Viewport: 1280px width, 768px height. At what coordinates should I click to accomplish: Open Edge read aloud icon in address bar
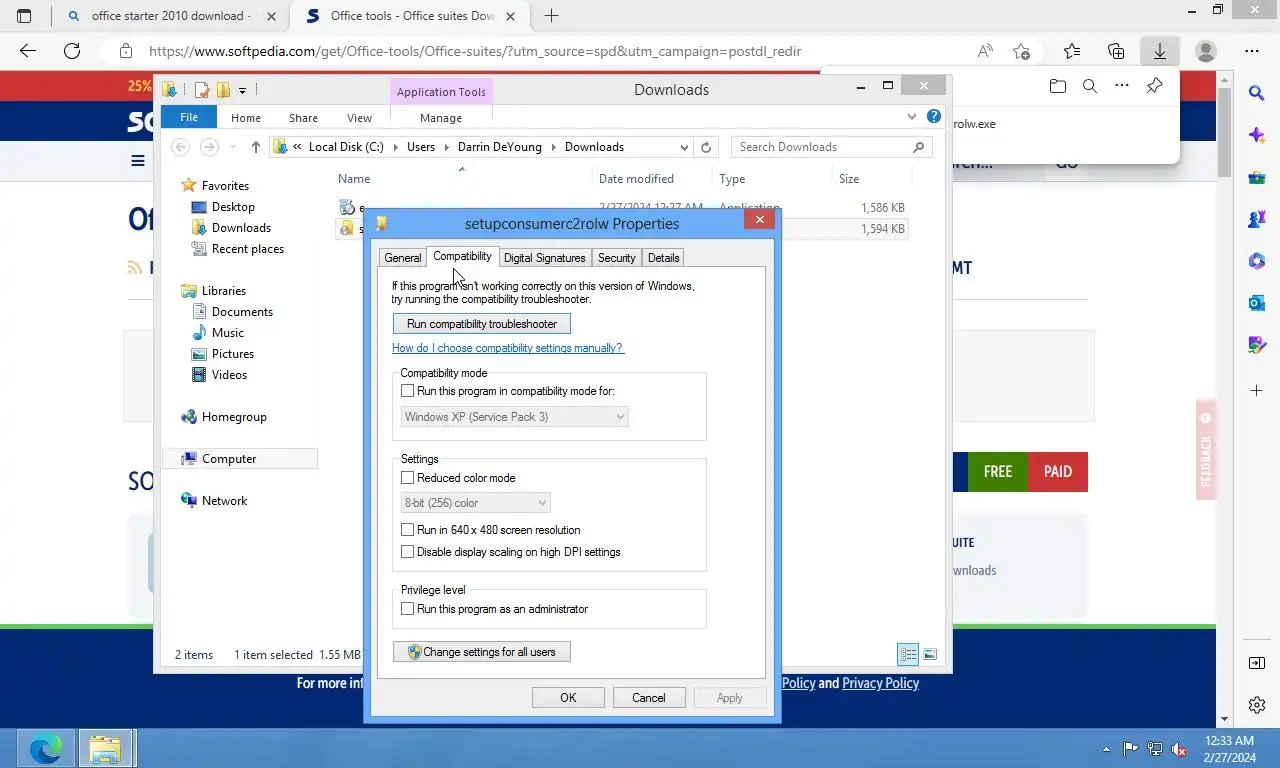[x=985, y=51]
